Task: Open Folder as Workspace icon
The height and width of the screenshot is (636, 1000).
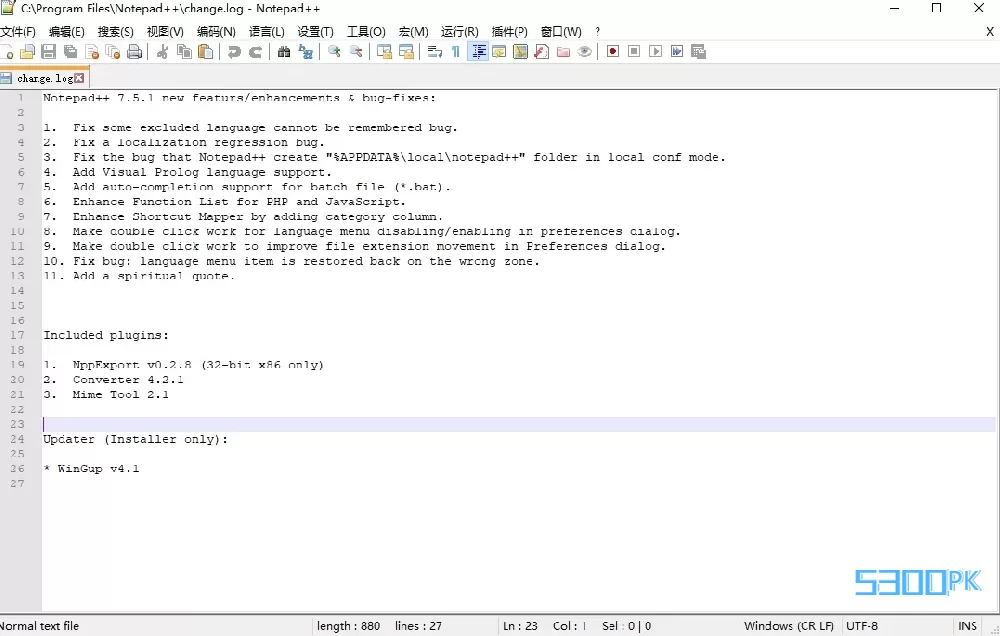Action: [x=563, y=52]
